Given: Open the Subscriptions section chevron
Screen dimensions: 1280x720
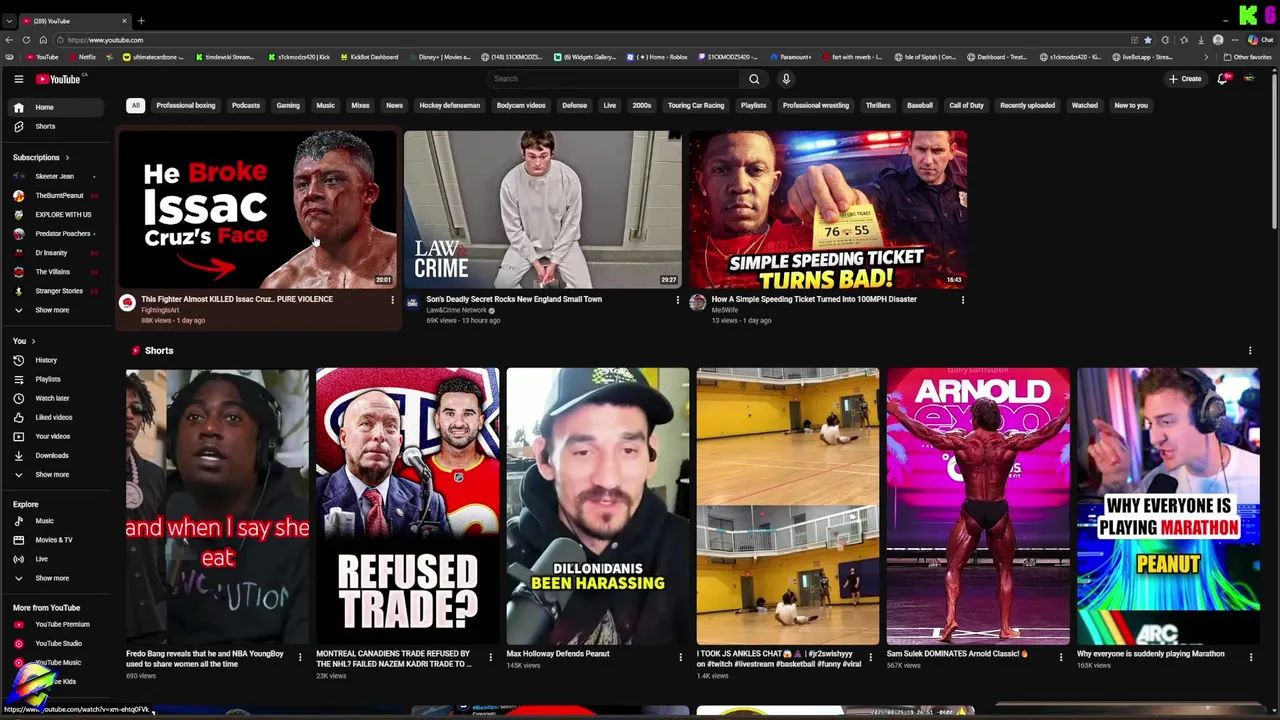Looking at the screenshot, I should point(67,157).
